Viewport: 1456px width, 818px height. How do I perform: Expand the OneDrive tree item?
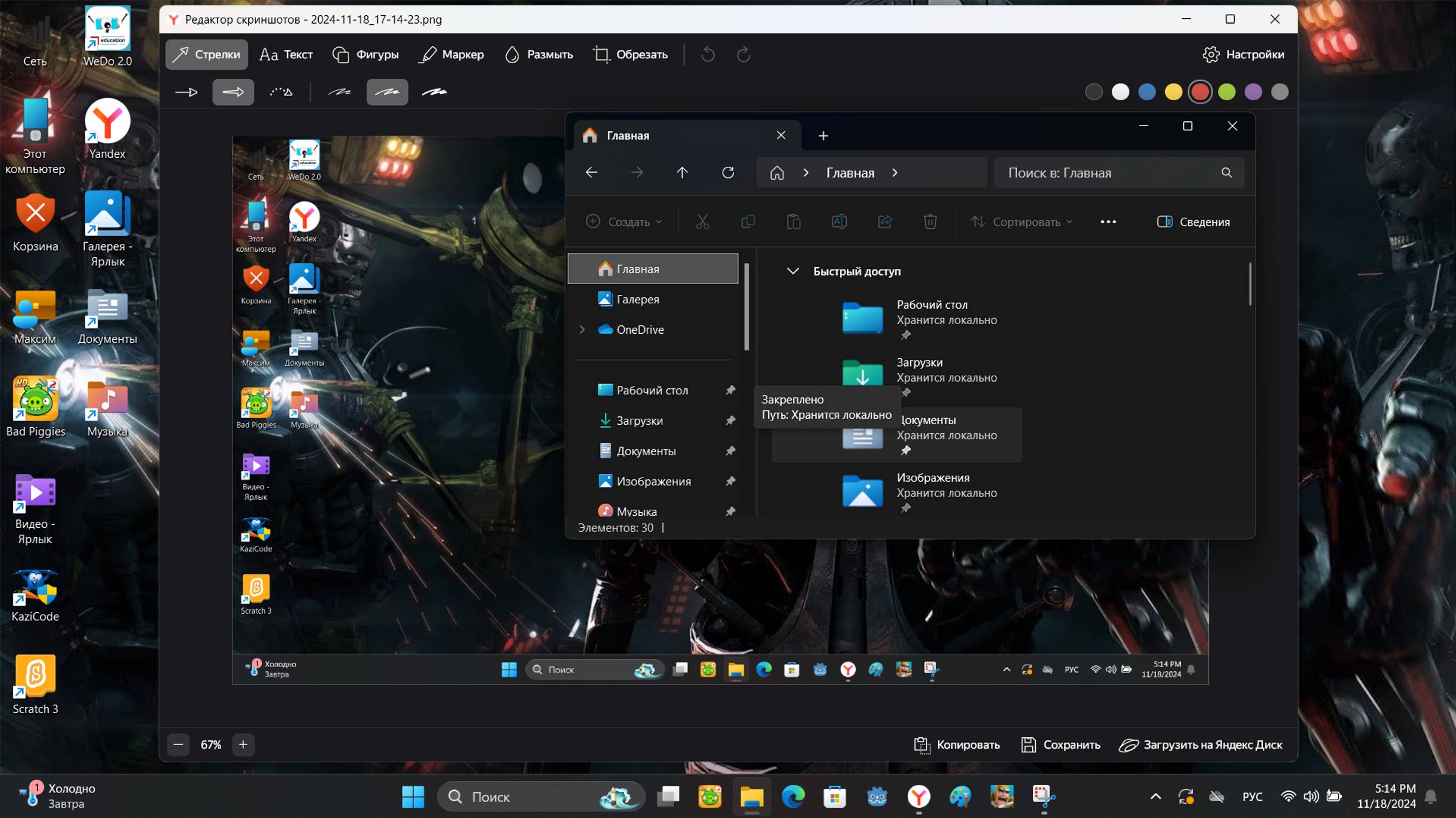coord(582,330)
